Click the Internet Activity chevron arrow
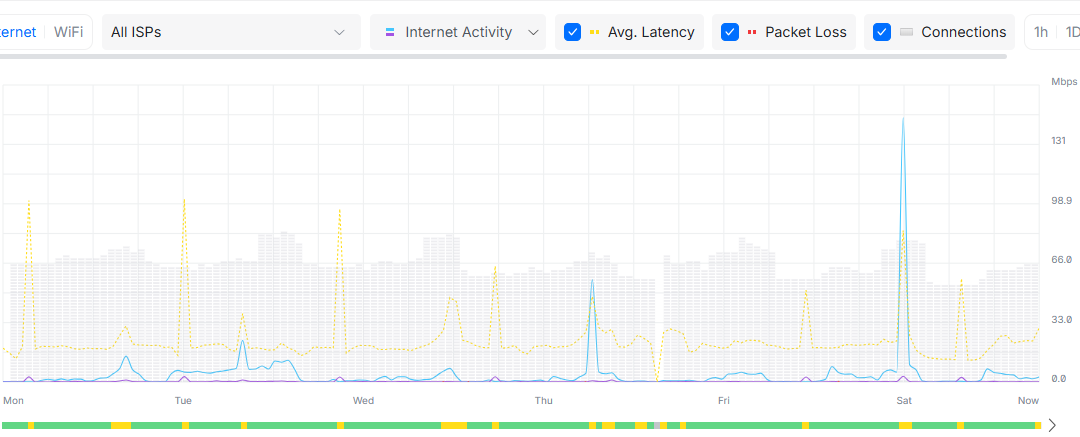The width and height of the screenshot is (1080, 437). pyautogui.click(x=532, y=32)
